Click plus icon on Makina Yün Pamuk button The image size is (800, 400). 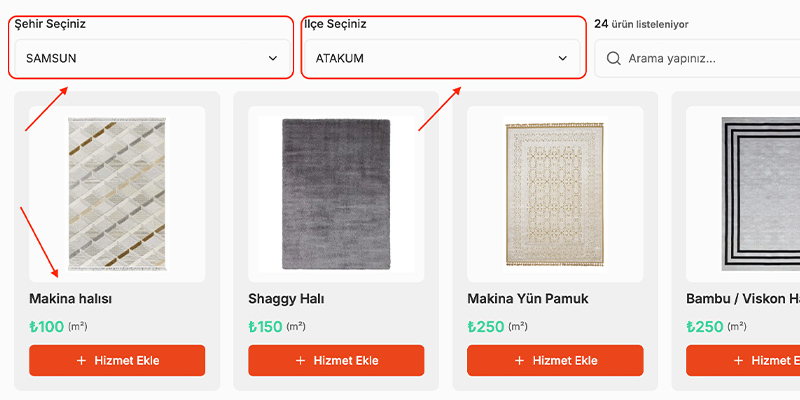(x=519, y=361)
